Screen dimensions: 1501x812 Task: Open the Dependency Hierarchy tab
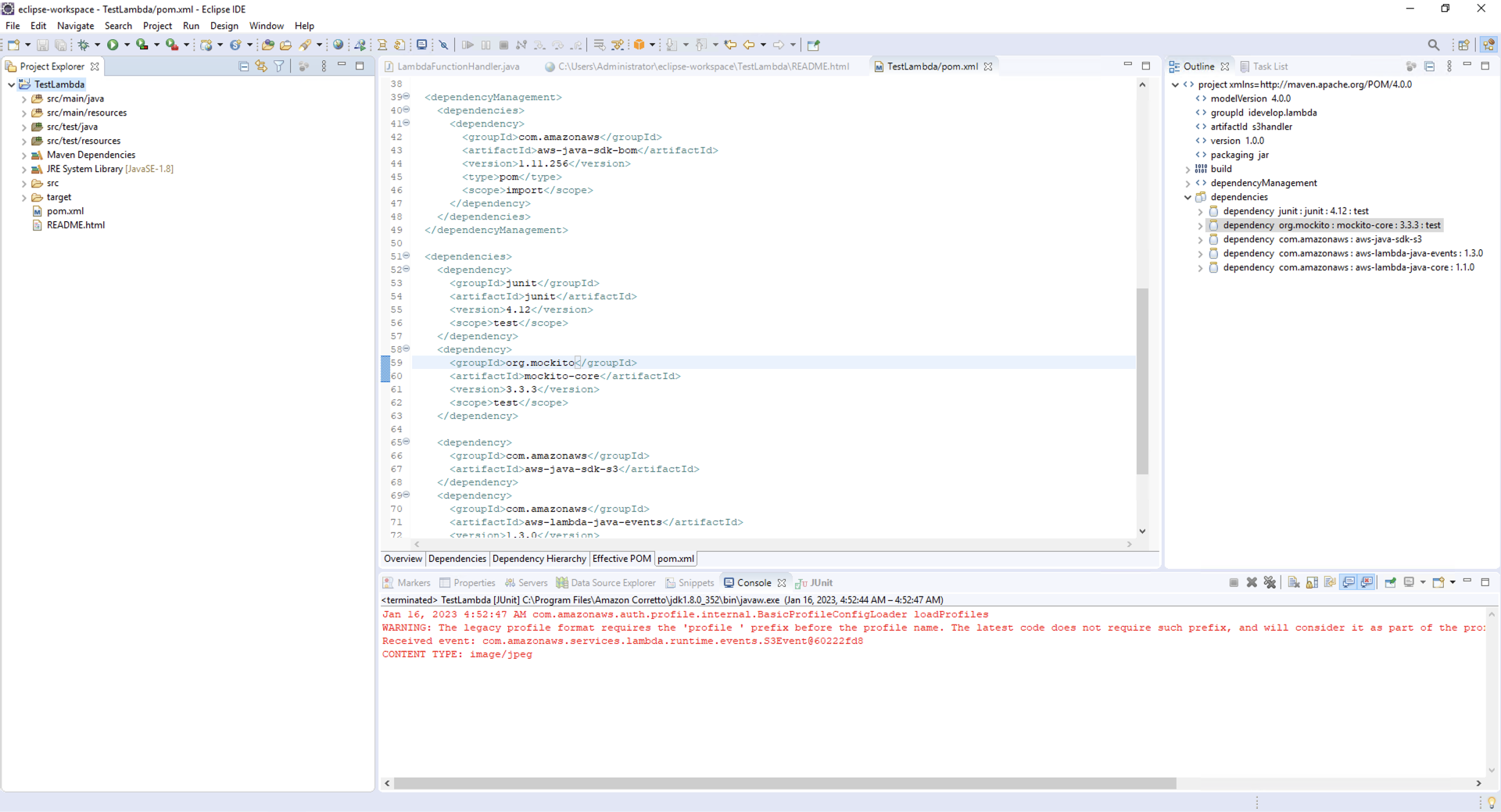[x=539, y=559]
